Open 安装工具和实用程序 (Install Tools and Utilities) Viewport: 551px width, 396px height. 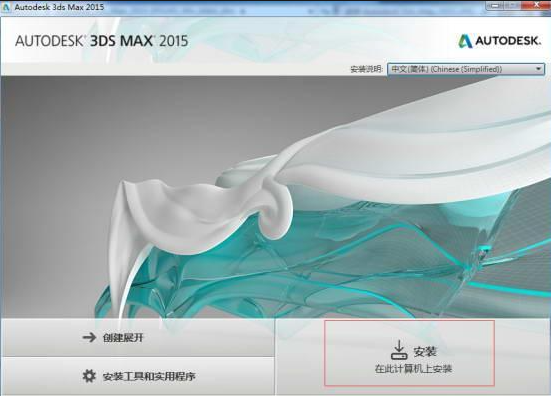pyautogui.click(x=137, y=376)
